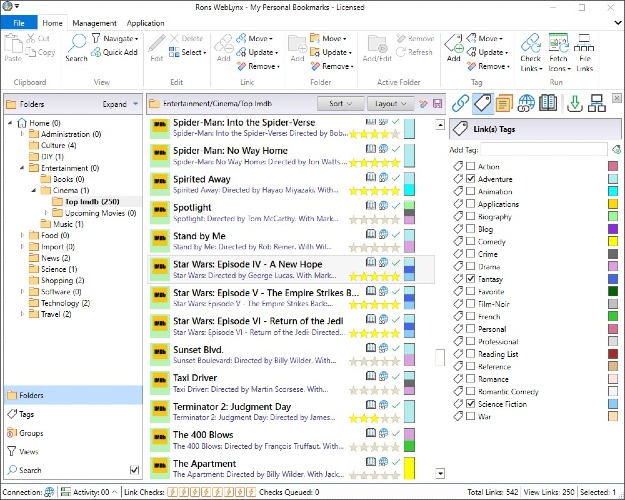The height and width of the screenshot is (500, 625).
Task: Uncheck the Adventure tag checkbox
Action: point(470,179)
